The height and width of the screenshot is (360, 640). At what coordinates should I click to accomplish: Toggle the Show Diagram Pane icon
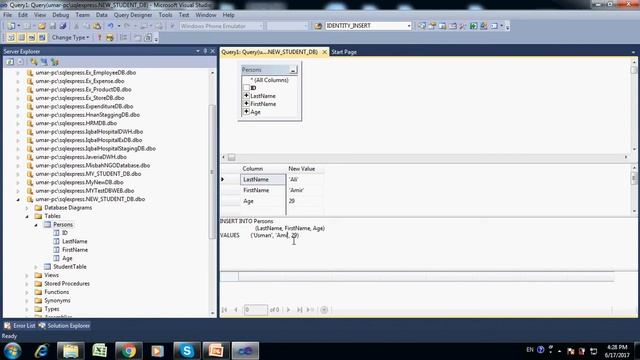point(11,38)
